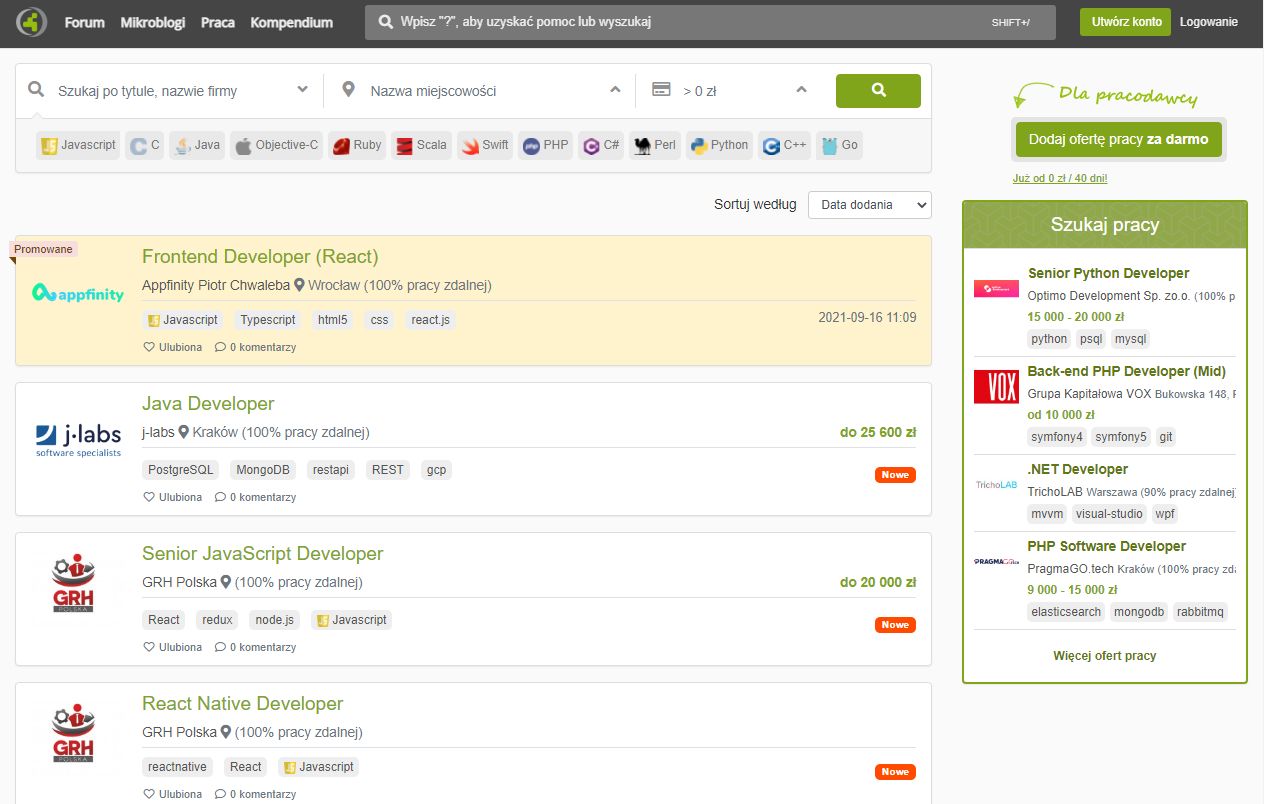This screenshot has width=1264, height=804.
Task: Filter offers by C++ chip
Action: click(x=785, y=145)
